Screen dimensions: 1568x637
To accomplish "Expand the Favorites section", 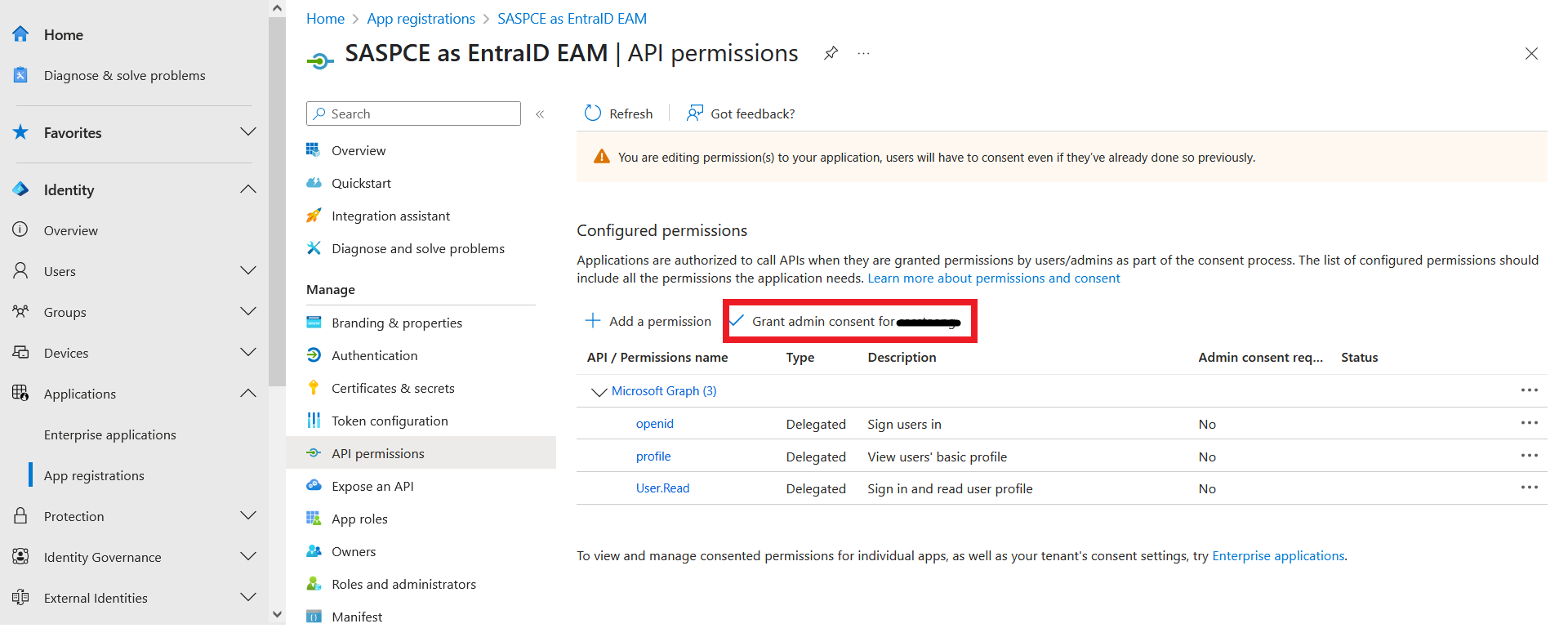I will (x=248, y=132).
